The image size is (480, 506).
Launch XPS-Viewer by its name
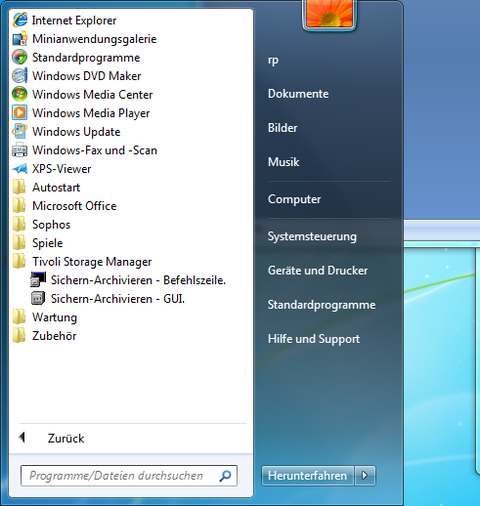[x=61, y=169]
